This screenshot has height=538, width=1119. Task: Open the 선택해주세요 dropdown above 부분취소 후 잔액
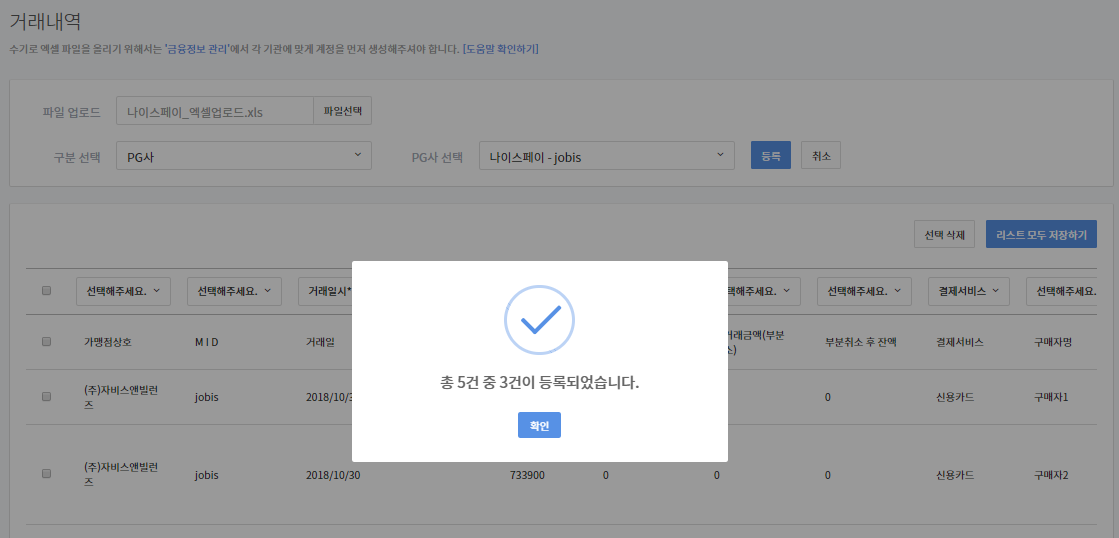[864, 291]
